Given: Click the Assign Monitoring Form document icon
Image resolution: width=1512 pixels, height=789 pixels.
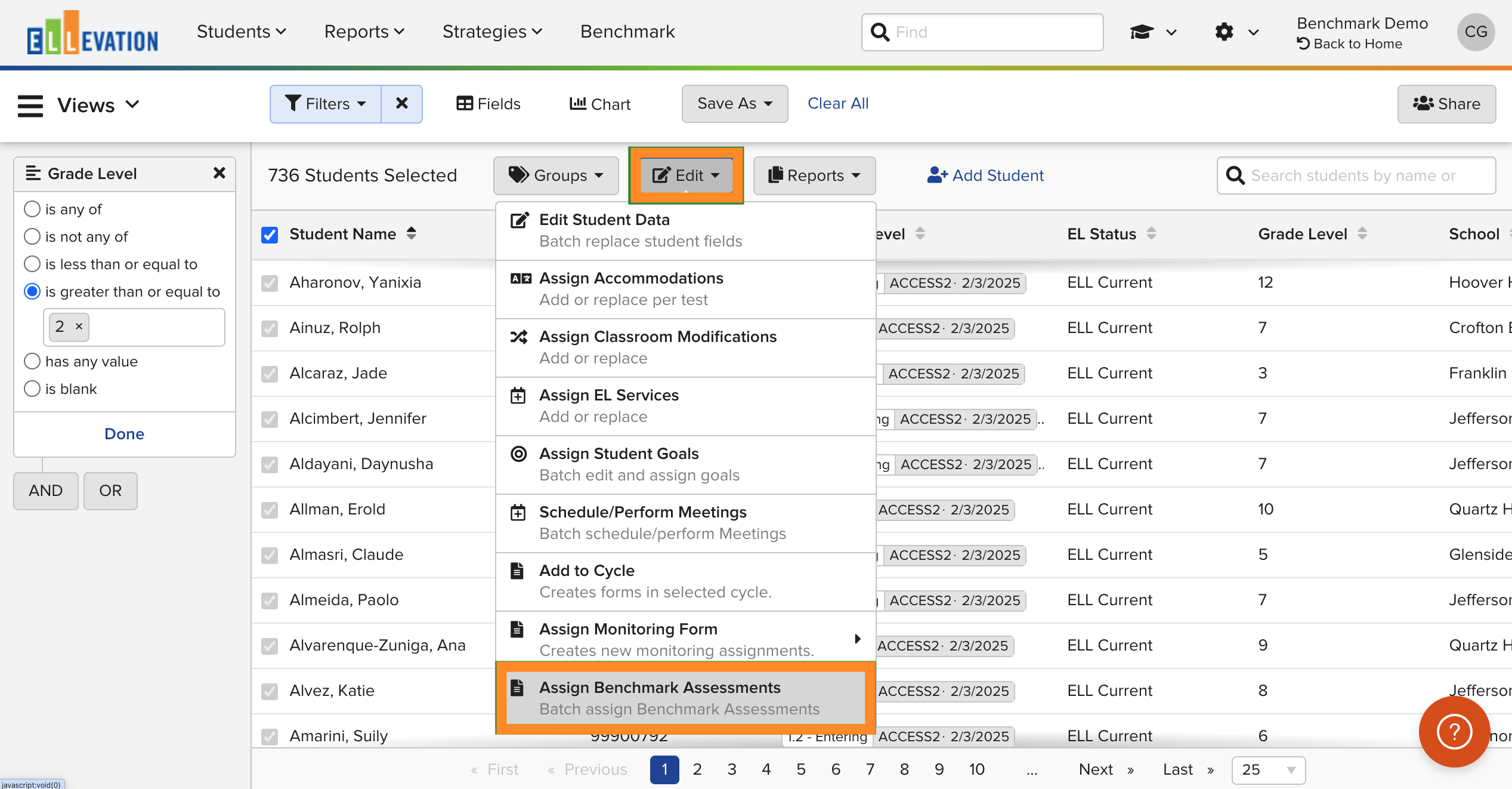Looking at the screenshot, I should 518,630.
